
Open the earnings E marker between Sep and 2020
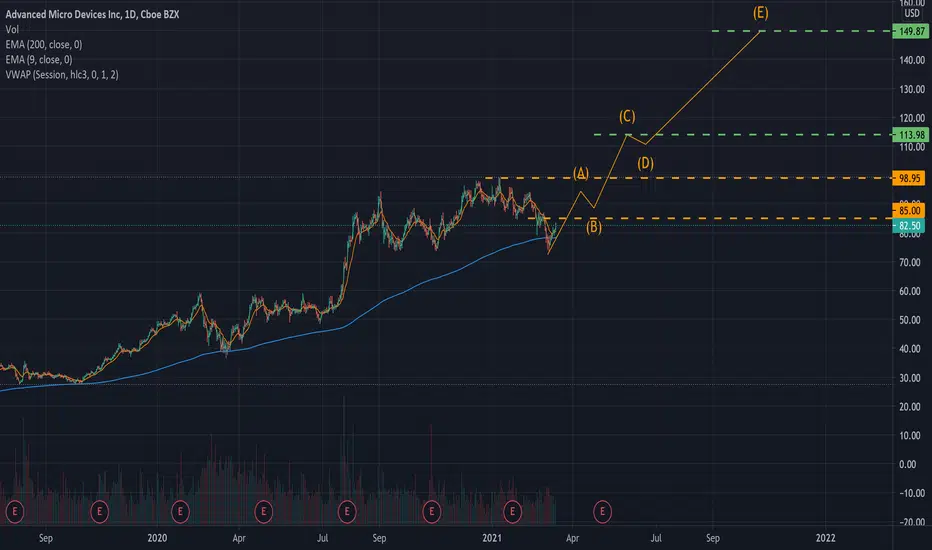pos(99,511)
